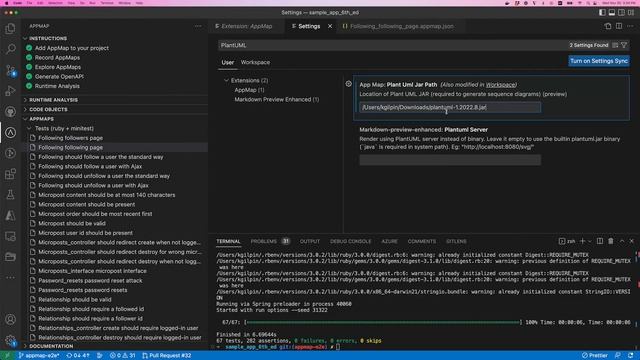Open the Search view in activity bar
The image size is (640, 360).
[x=10, y=49]
